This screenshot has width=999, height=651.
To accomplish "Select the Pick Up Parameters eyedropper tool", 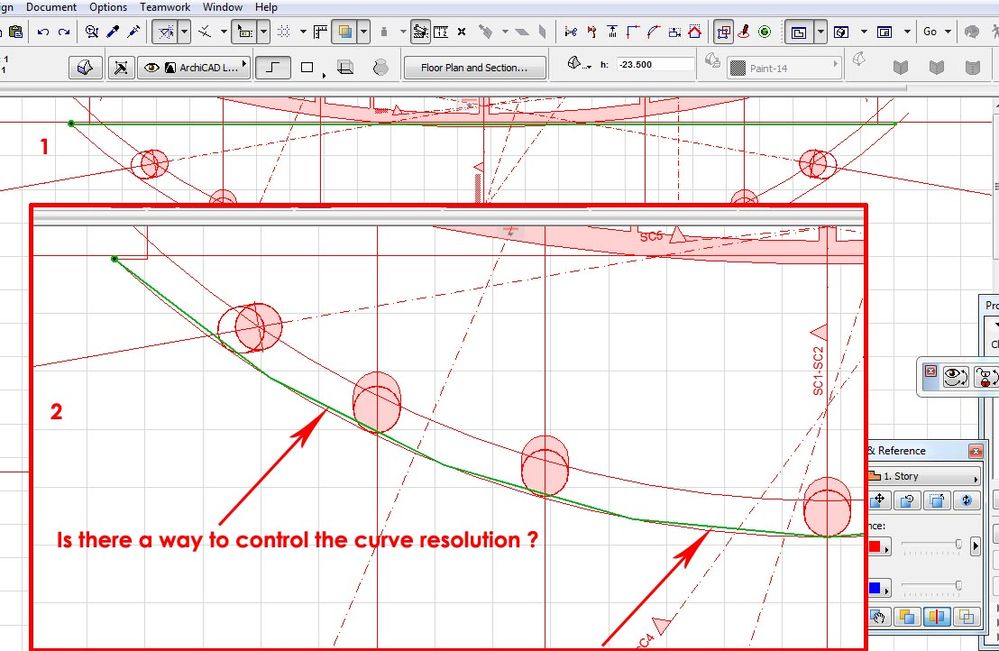I will click(x=111, y=31).
